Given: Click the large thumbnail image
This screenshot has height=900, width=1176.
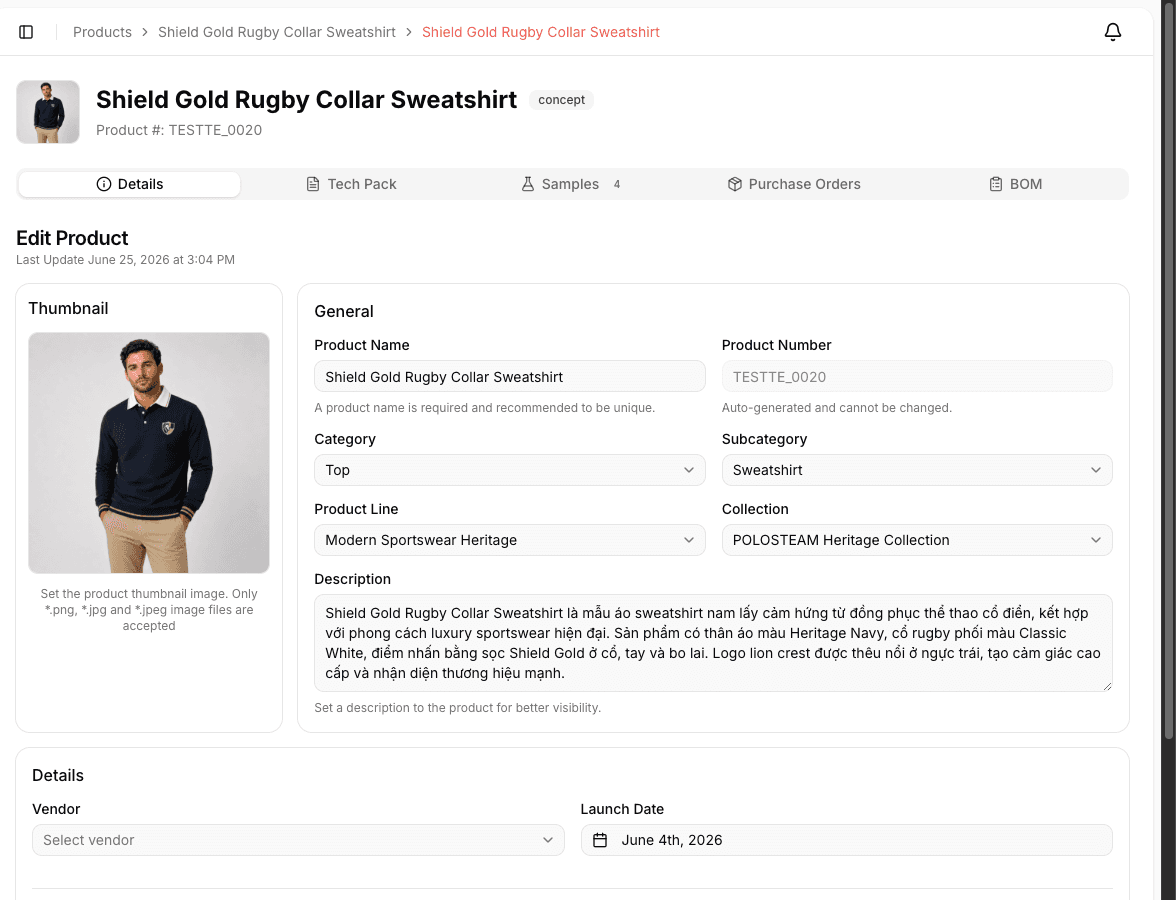Looking at the screenshot, I should (x=148, y=453).
